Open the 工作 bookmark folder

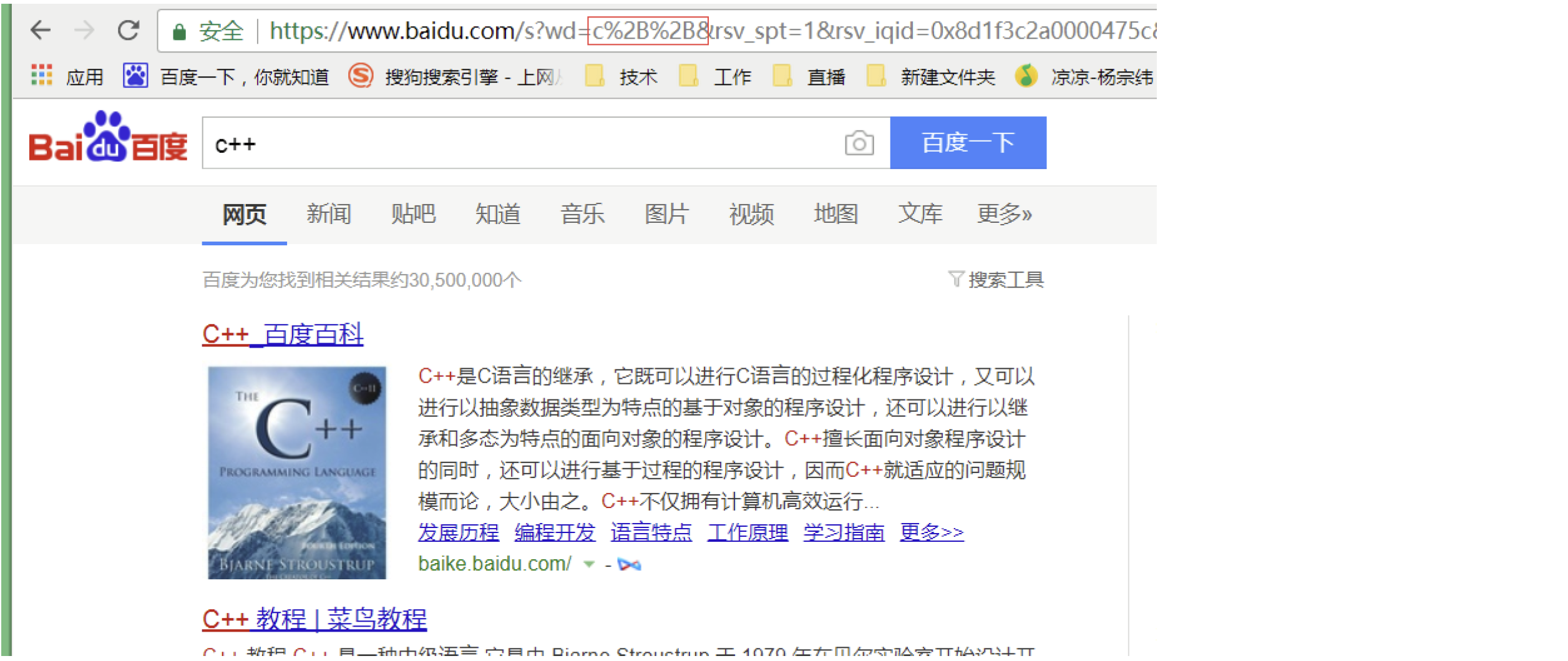716,77
